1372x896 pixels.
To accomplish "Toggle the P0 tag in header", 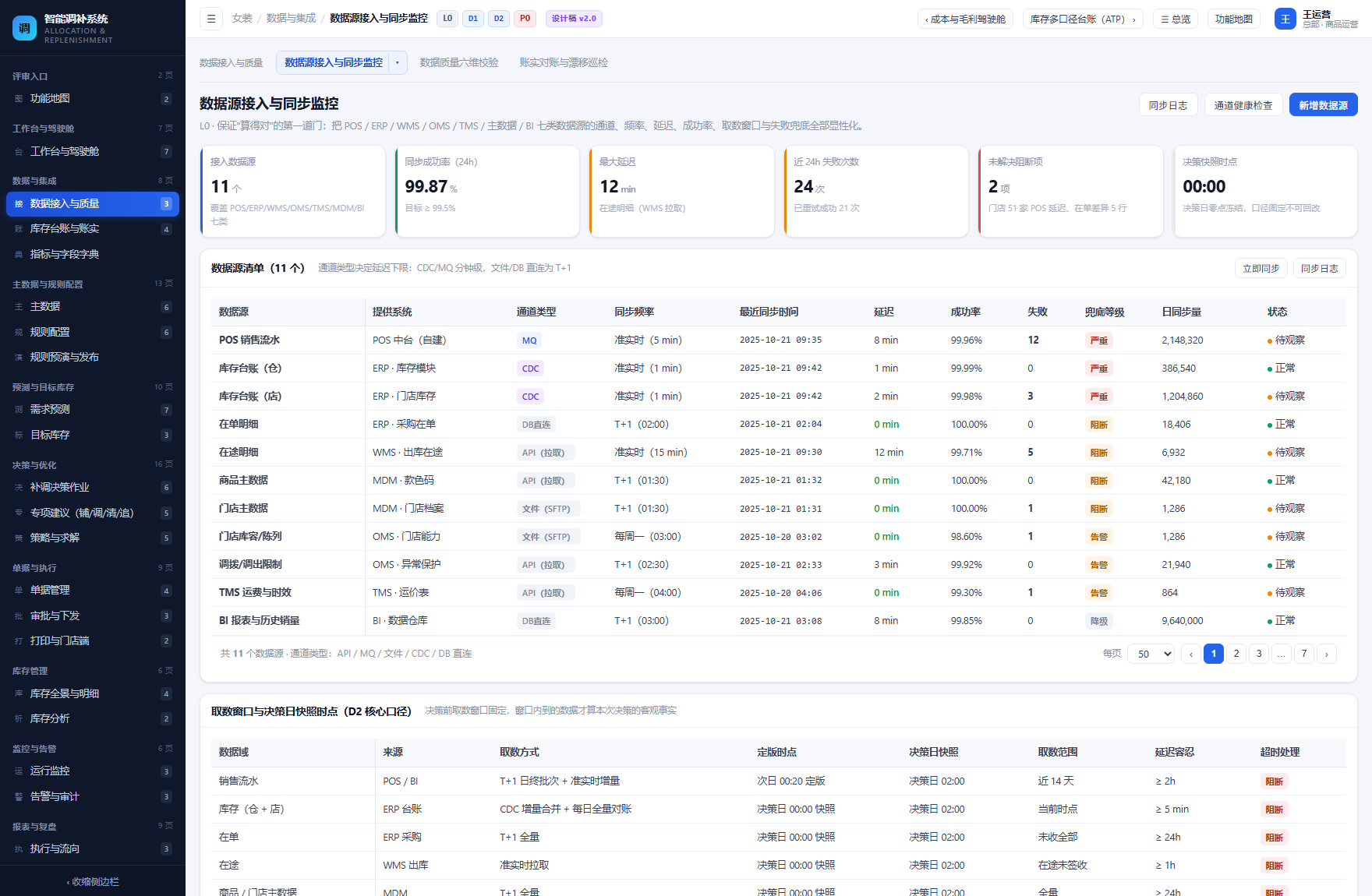I will coord(525,19).
